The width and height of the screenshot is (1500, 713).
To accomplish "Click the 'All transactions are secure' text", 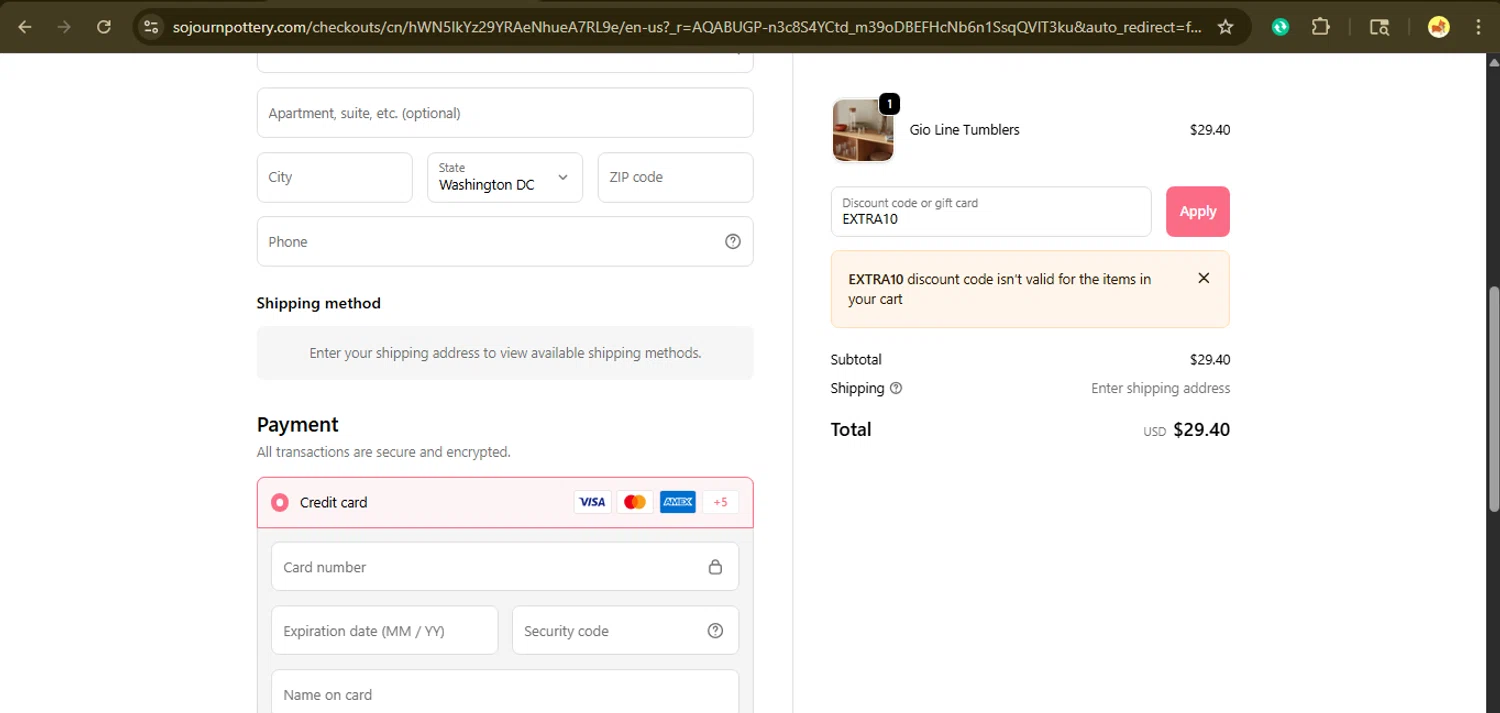I will tap(384, 452).
